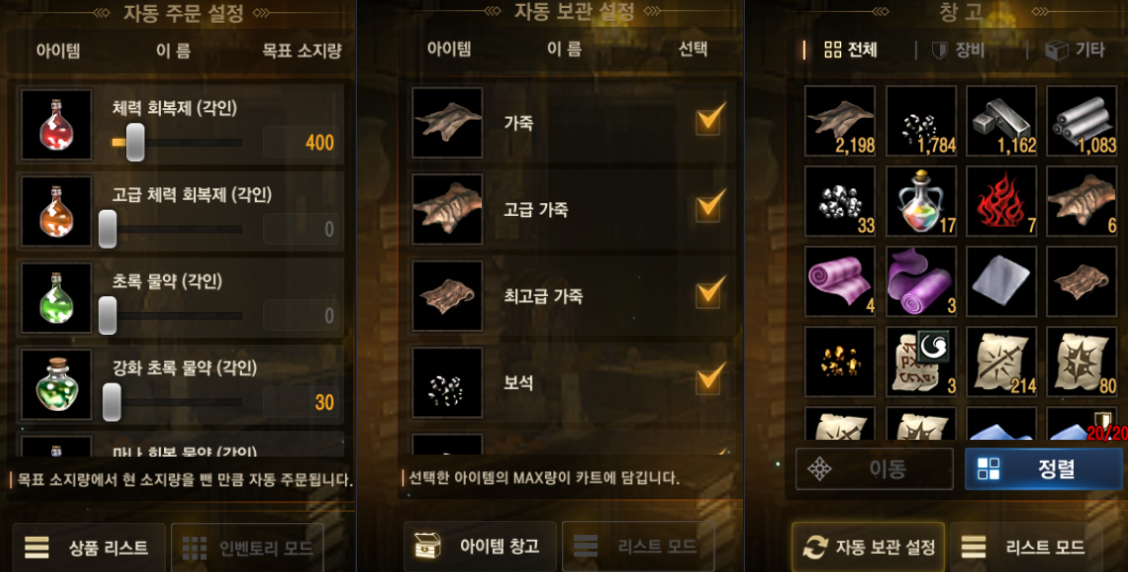Open the 자동 보관 설정 button
Image resolution: width=1128 pixels, height=572 pixels.
coord(868,547)
